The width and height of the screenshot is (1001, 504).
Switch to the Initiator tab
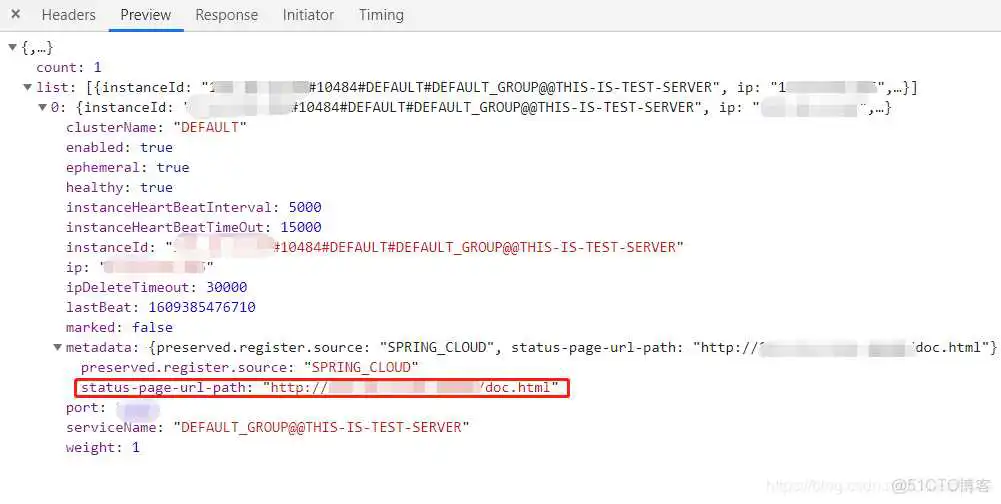(308, 15)
